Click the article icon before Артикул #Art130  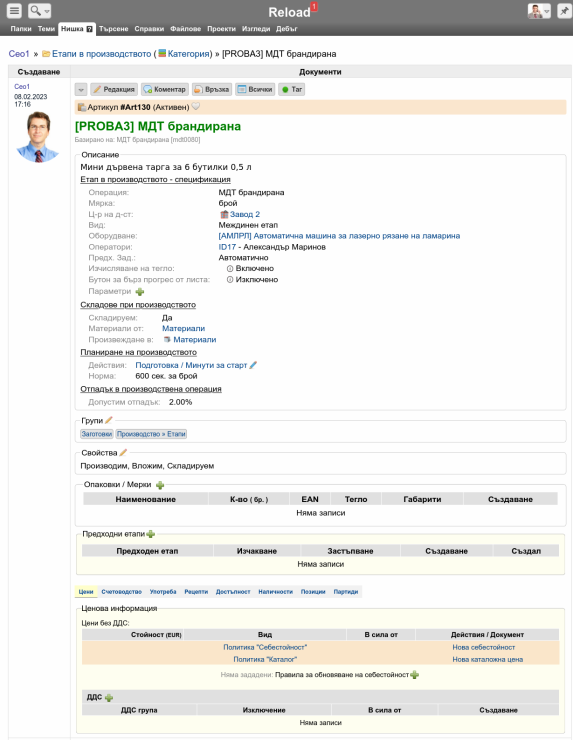(82, 107)
